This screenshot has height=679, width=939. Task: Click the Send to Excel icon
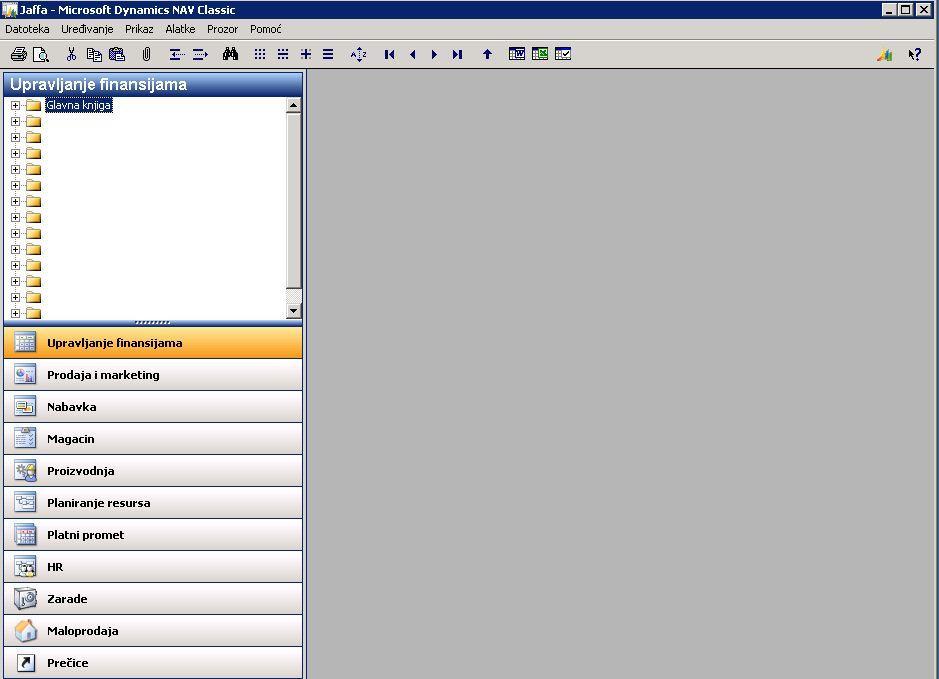(x=540, y=54)
